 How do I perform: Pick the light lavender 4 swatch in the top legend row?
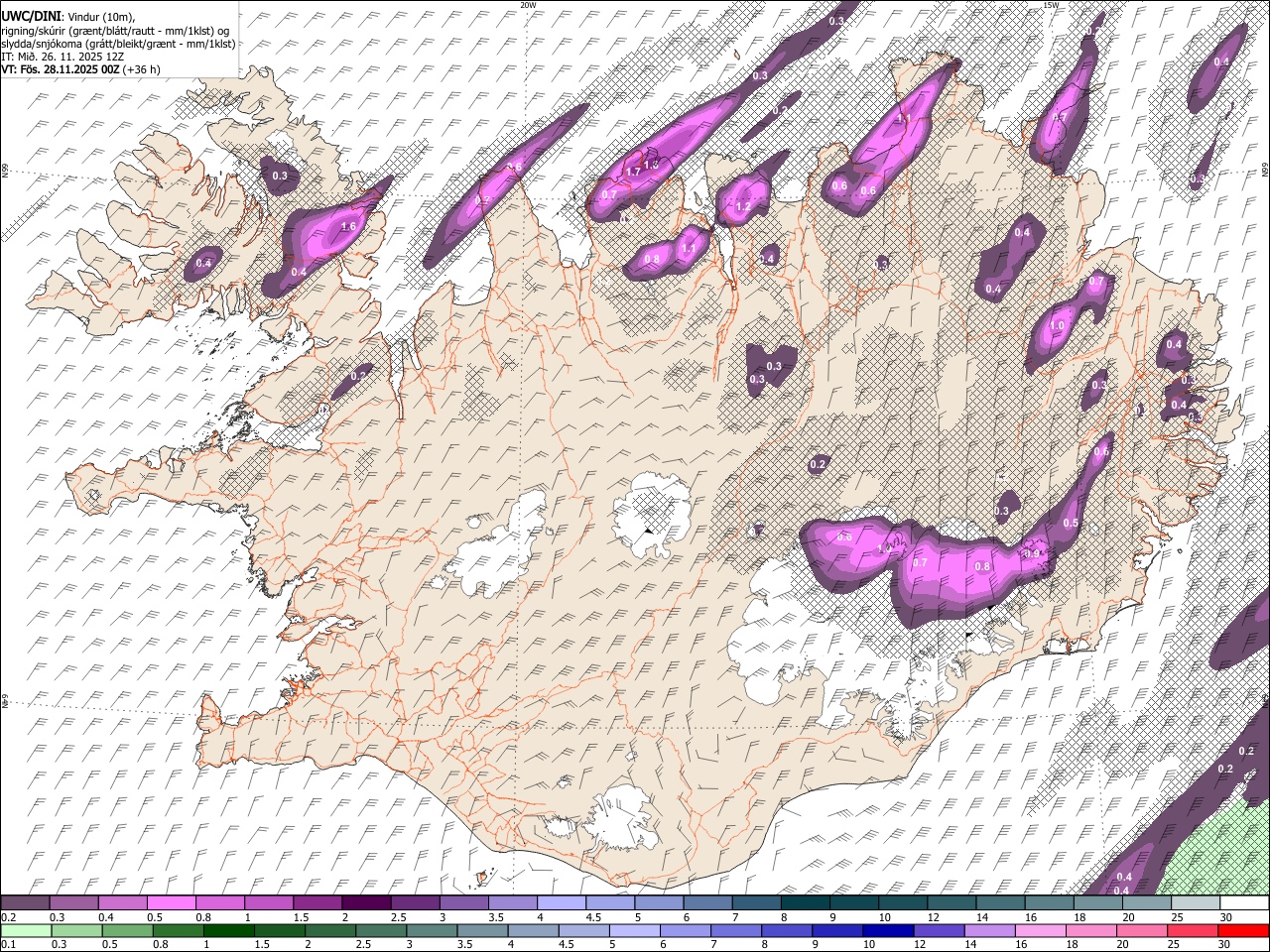tap(561, 903)
